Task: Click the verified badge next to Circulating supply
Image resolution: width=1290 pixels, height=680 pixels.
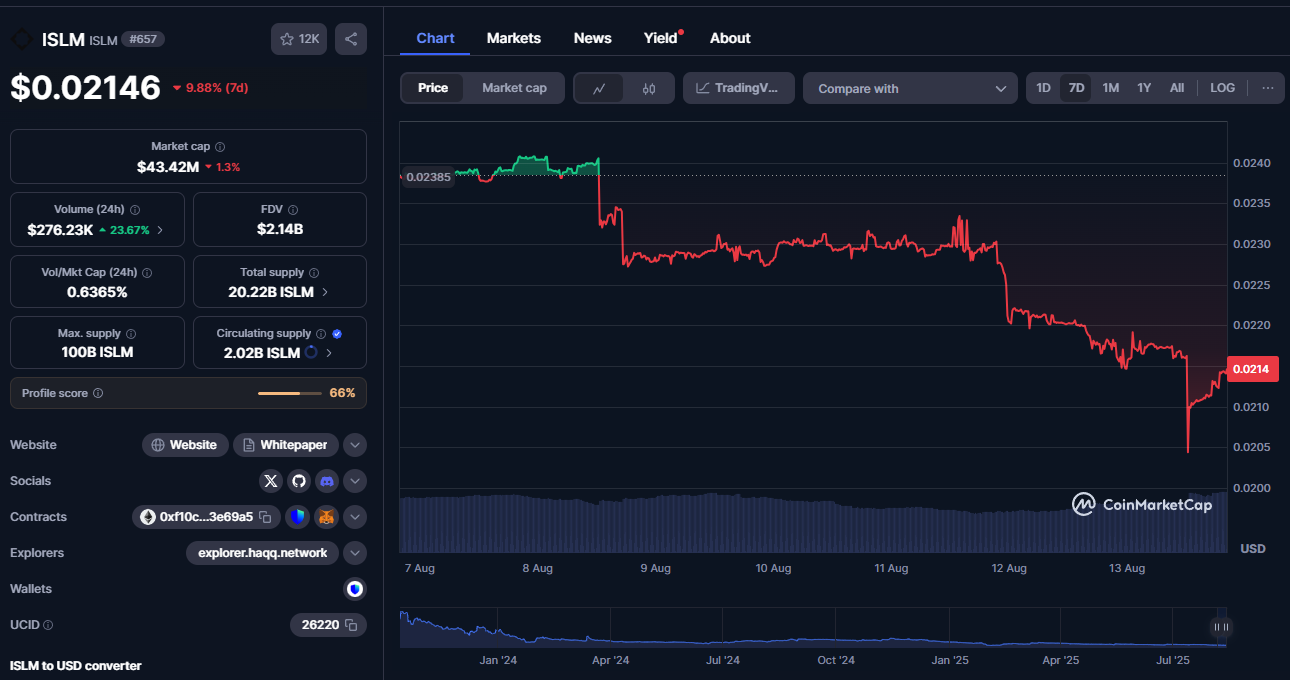Action: (337, 334)
